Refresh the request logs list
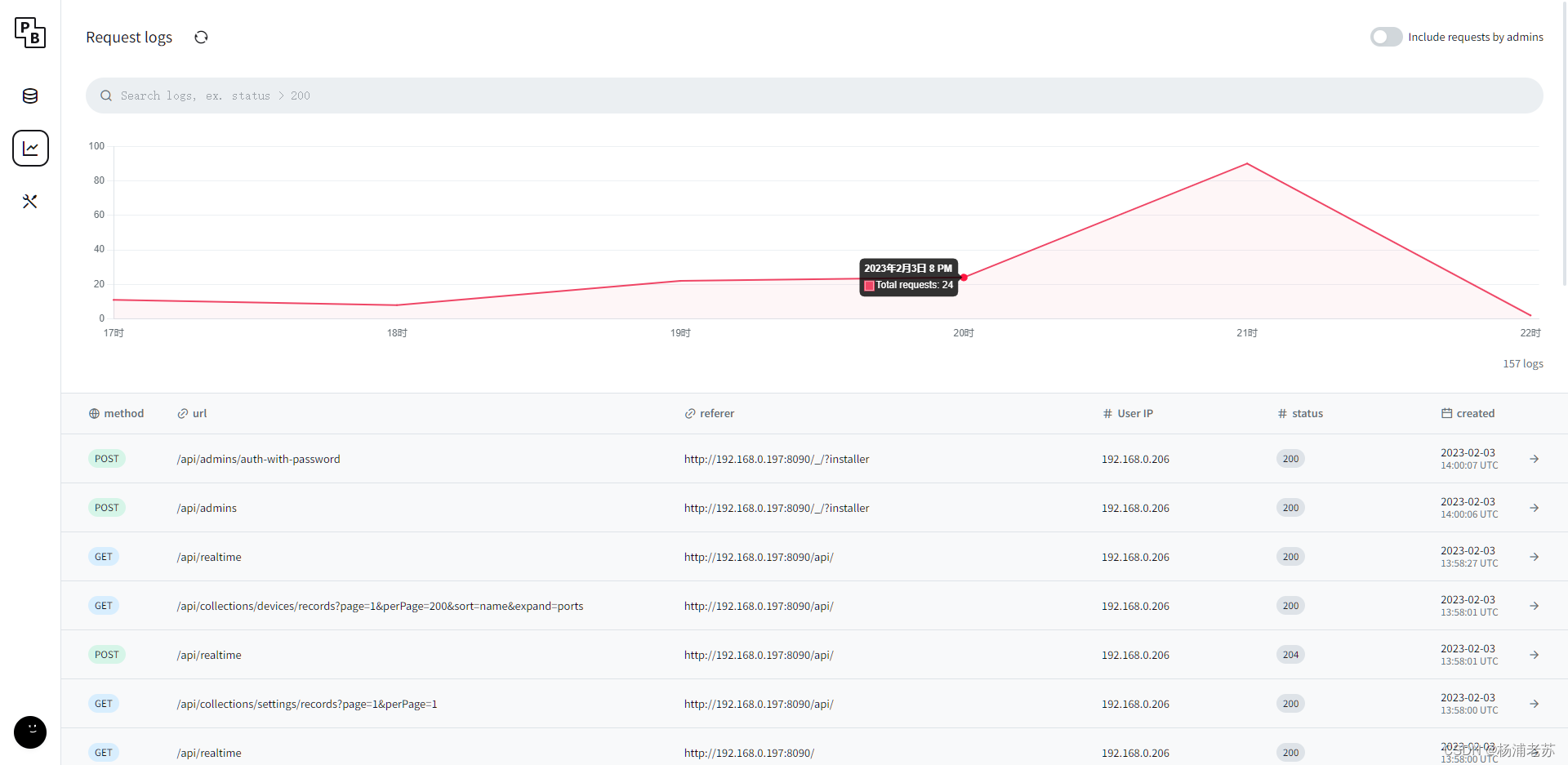Screen dimensions: 1568x765 (201, 37)
